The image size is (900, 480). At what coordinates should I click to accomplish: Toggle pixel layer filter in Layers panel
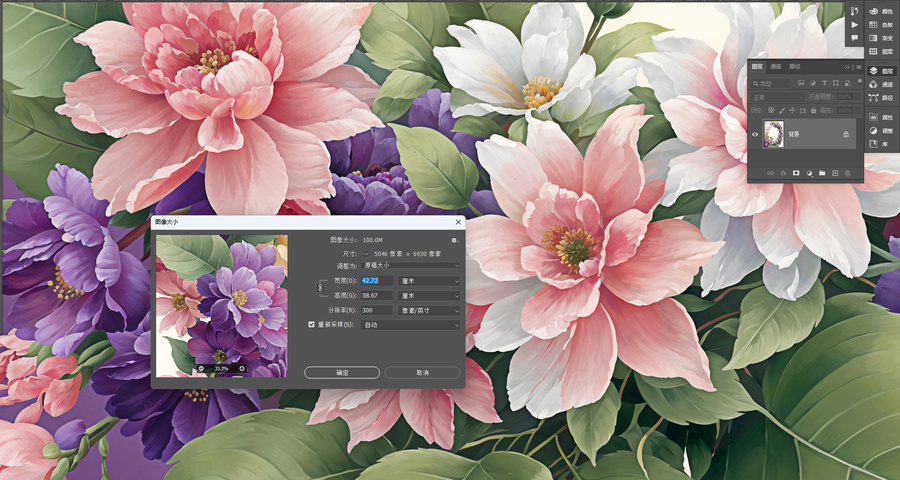(x=801, y=83)
